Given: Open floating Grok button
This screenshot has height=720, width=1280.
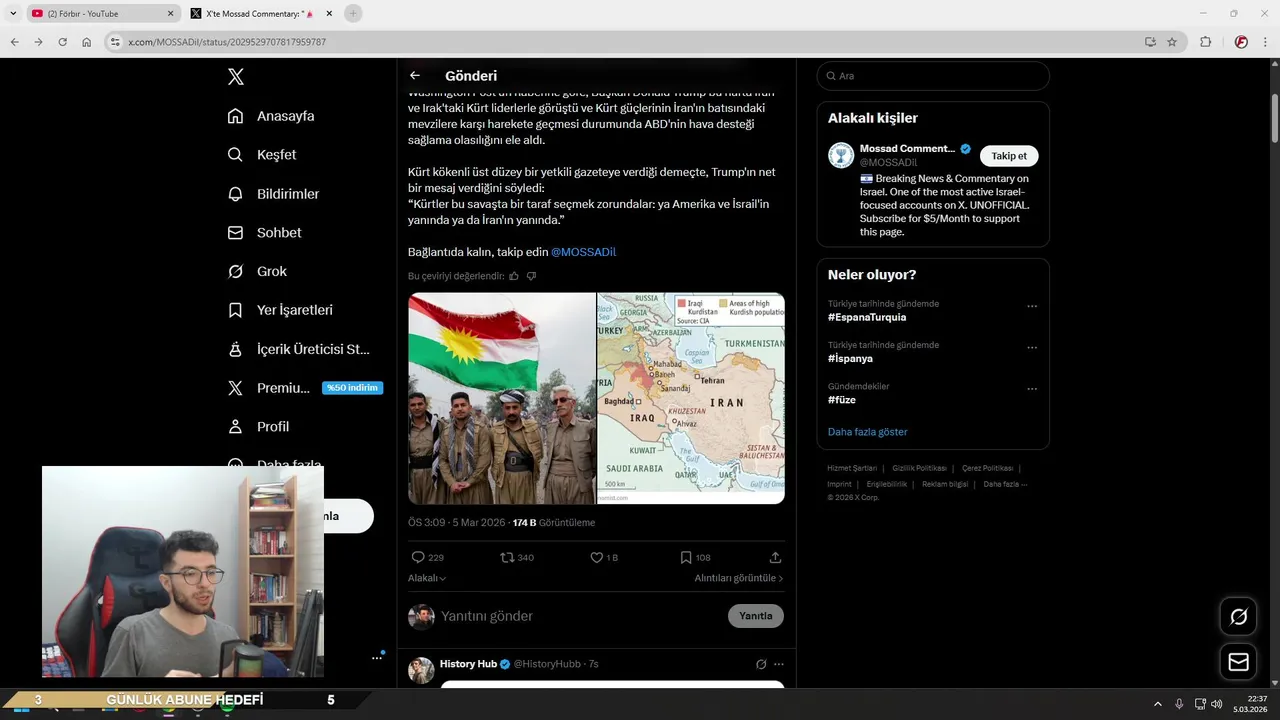Looking at the screenshot, I should pos(1238,617).
